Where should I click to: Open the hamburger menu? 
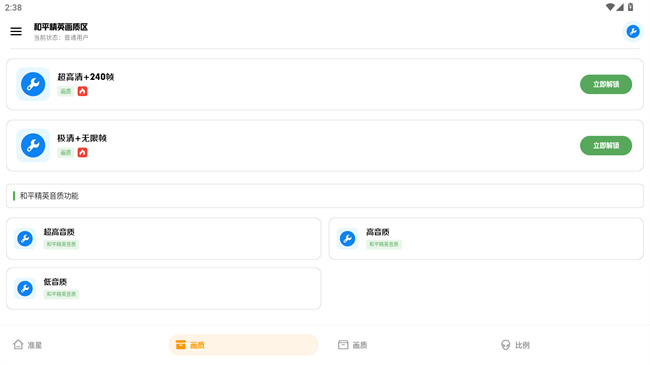coord(16,32)
